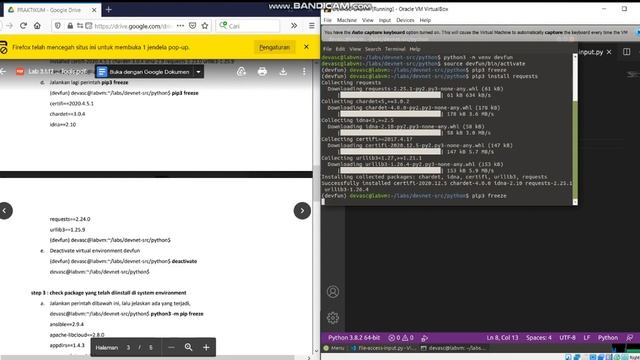Split the VS Code editor

pos(627,52)
